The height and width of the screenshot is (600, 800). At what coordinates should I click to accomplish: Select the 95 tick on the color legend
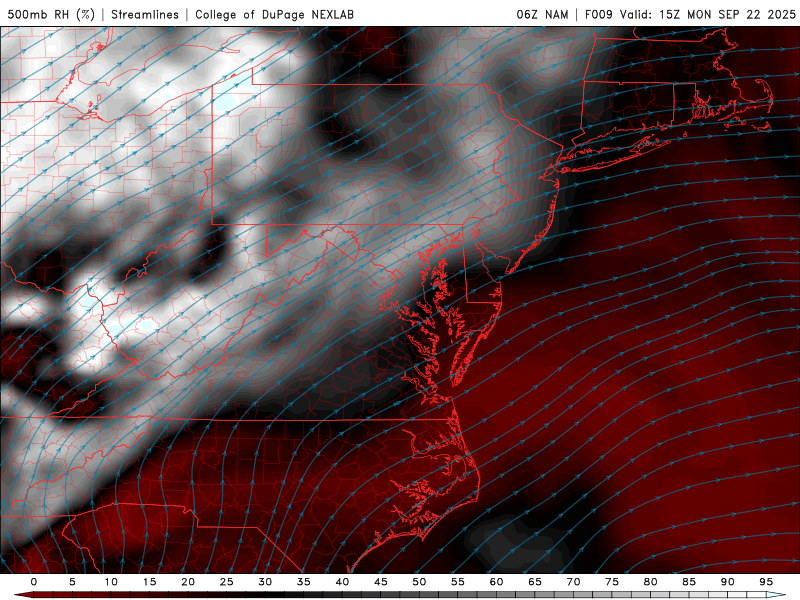[766, 582]
